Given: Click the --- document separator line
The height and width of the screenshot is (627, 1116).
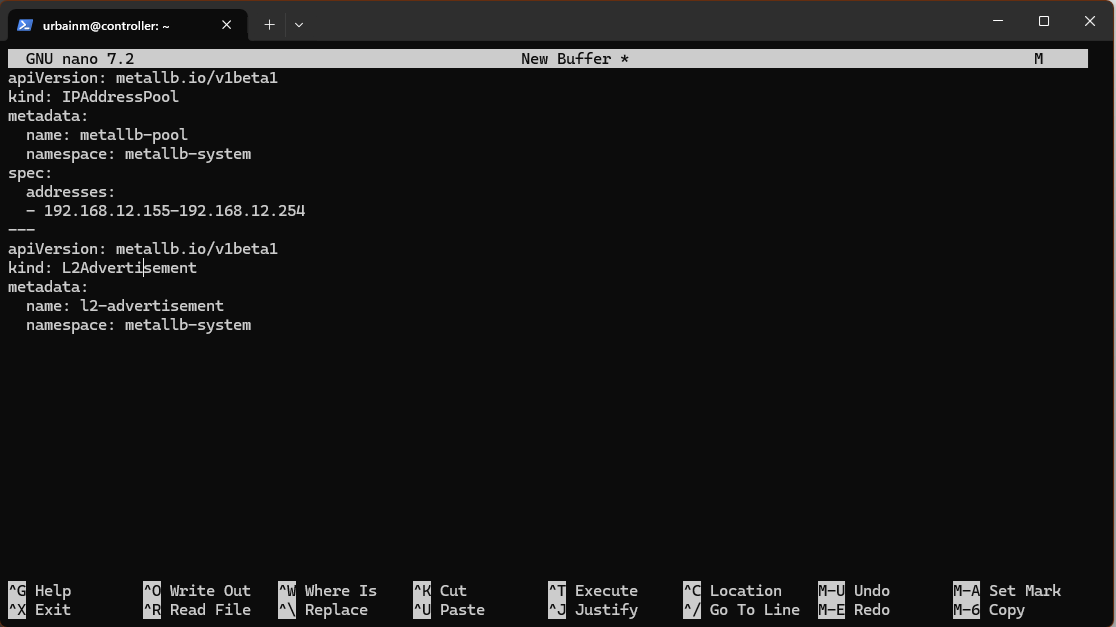Looking at the screenshot, I should [21, 230].
